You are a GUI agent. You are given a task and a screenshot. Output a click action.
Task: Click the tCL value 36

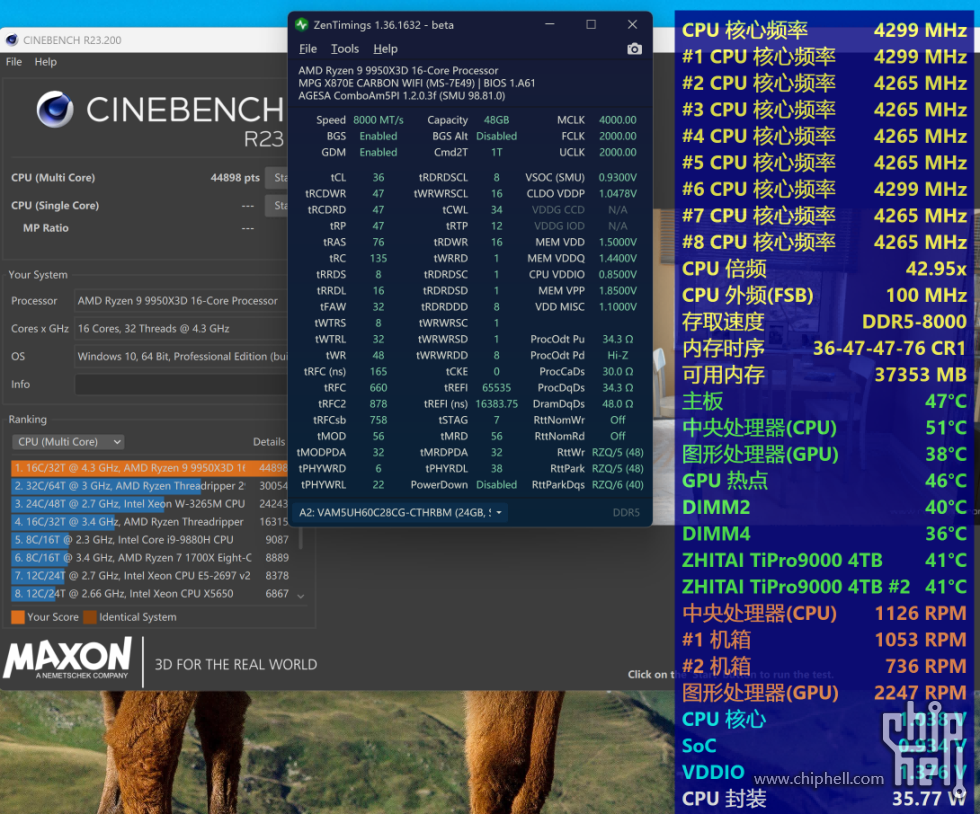pyautogui.click(x=378, y=178)
